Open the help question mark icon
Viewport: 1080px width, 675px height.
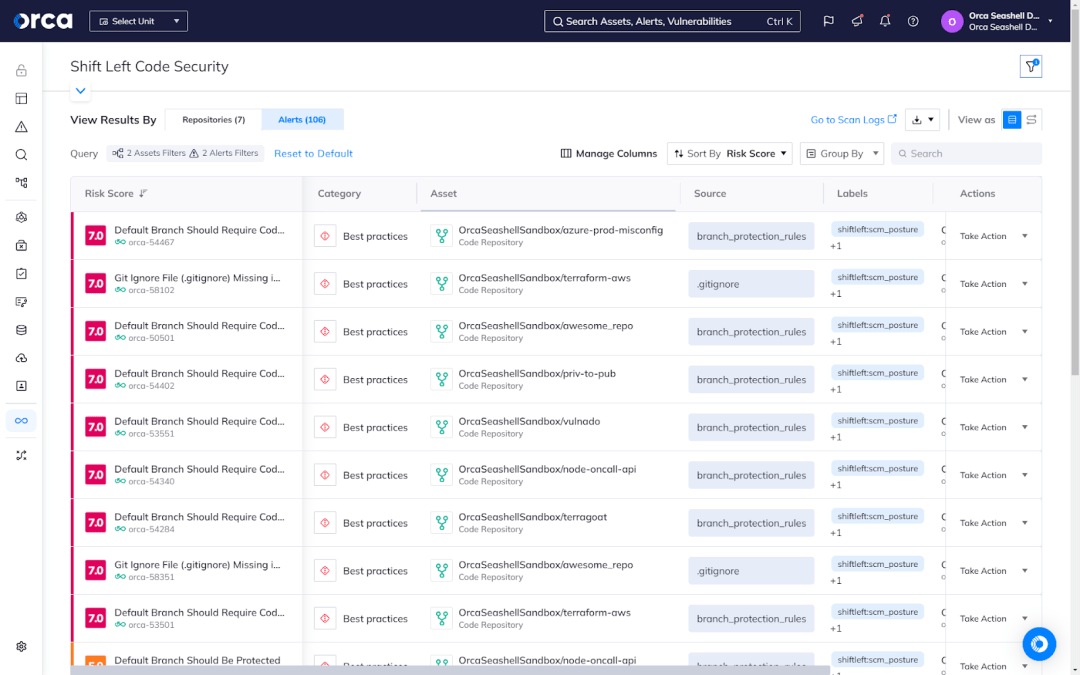click(913, 21)
